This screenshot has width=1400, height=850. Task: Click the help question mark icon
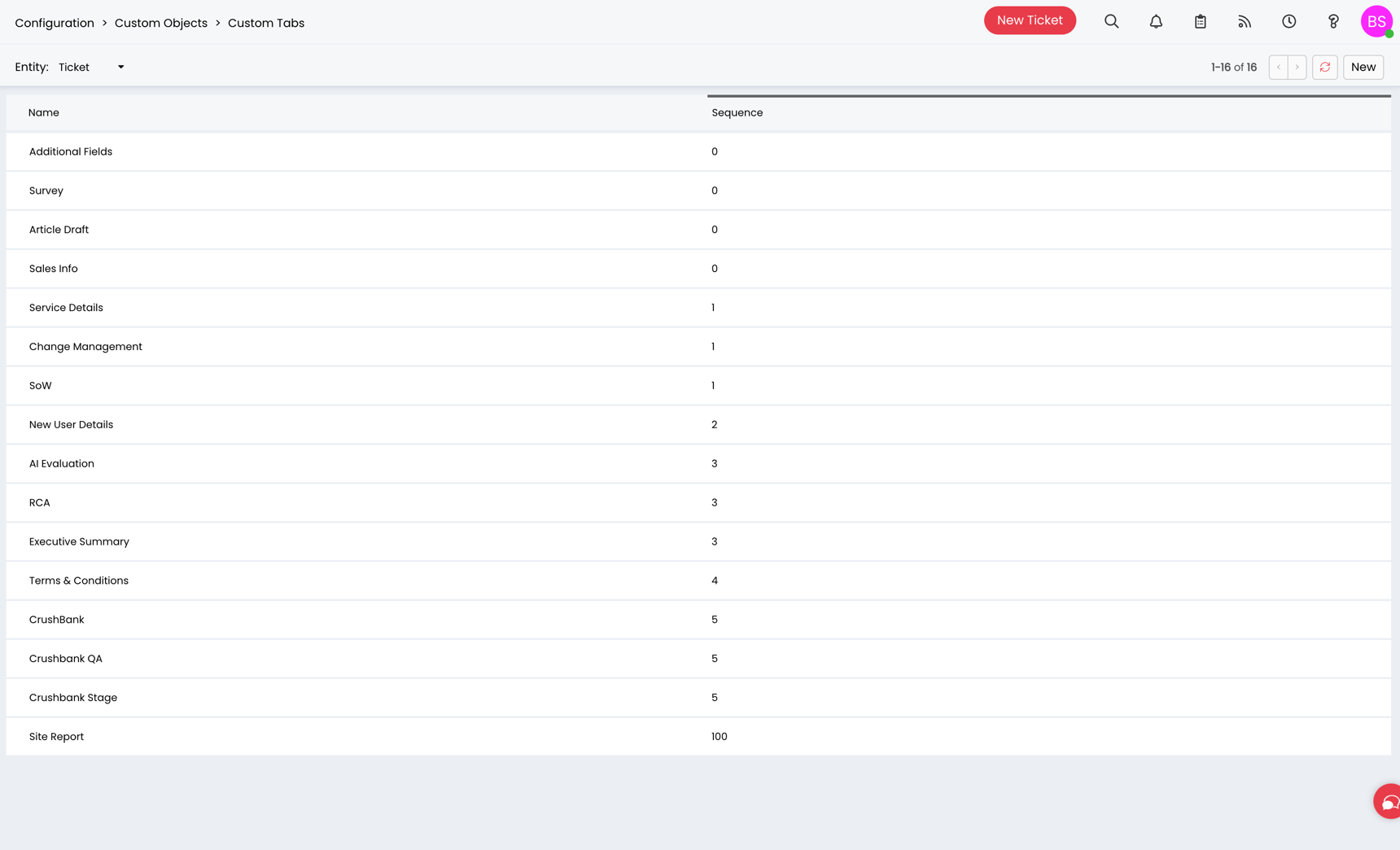(1333, 22)
